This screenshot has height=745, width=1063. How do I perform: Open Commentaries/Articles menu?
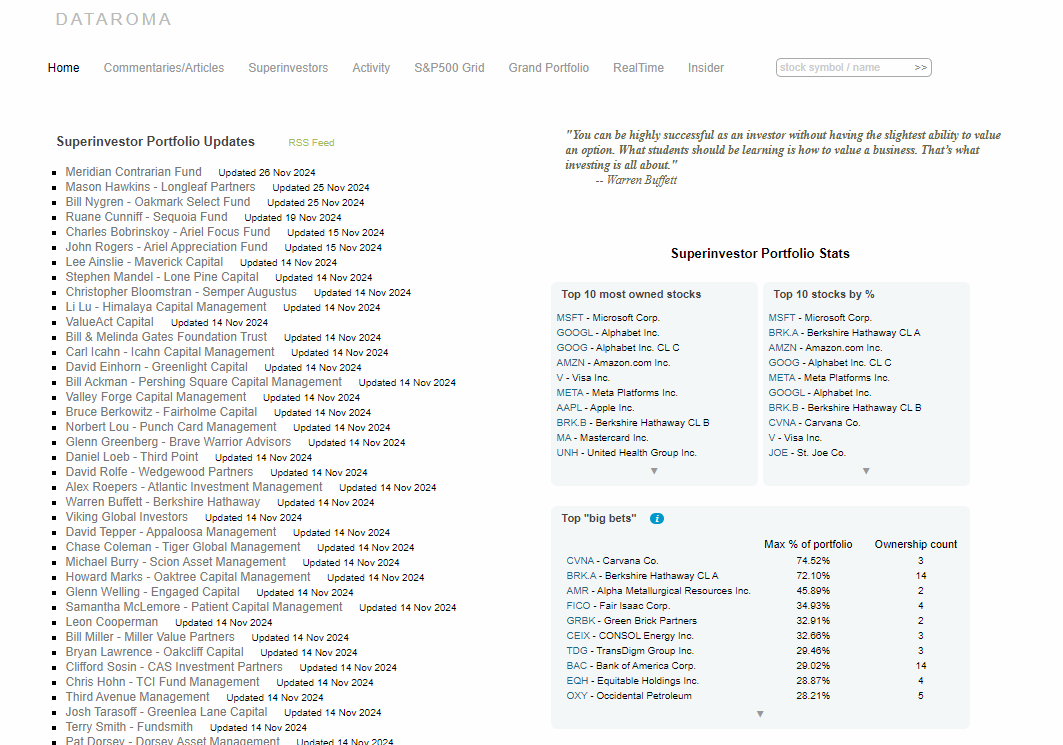tap(164, 68)
